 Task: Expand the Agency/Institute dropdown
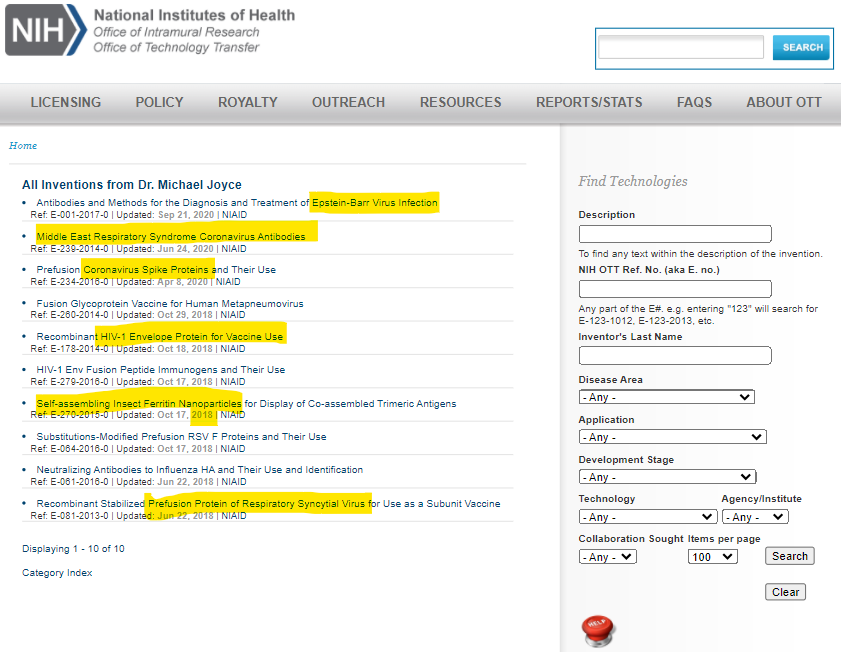tap(755, 517)
